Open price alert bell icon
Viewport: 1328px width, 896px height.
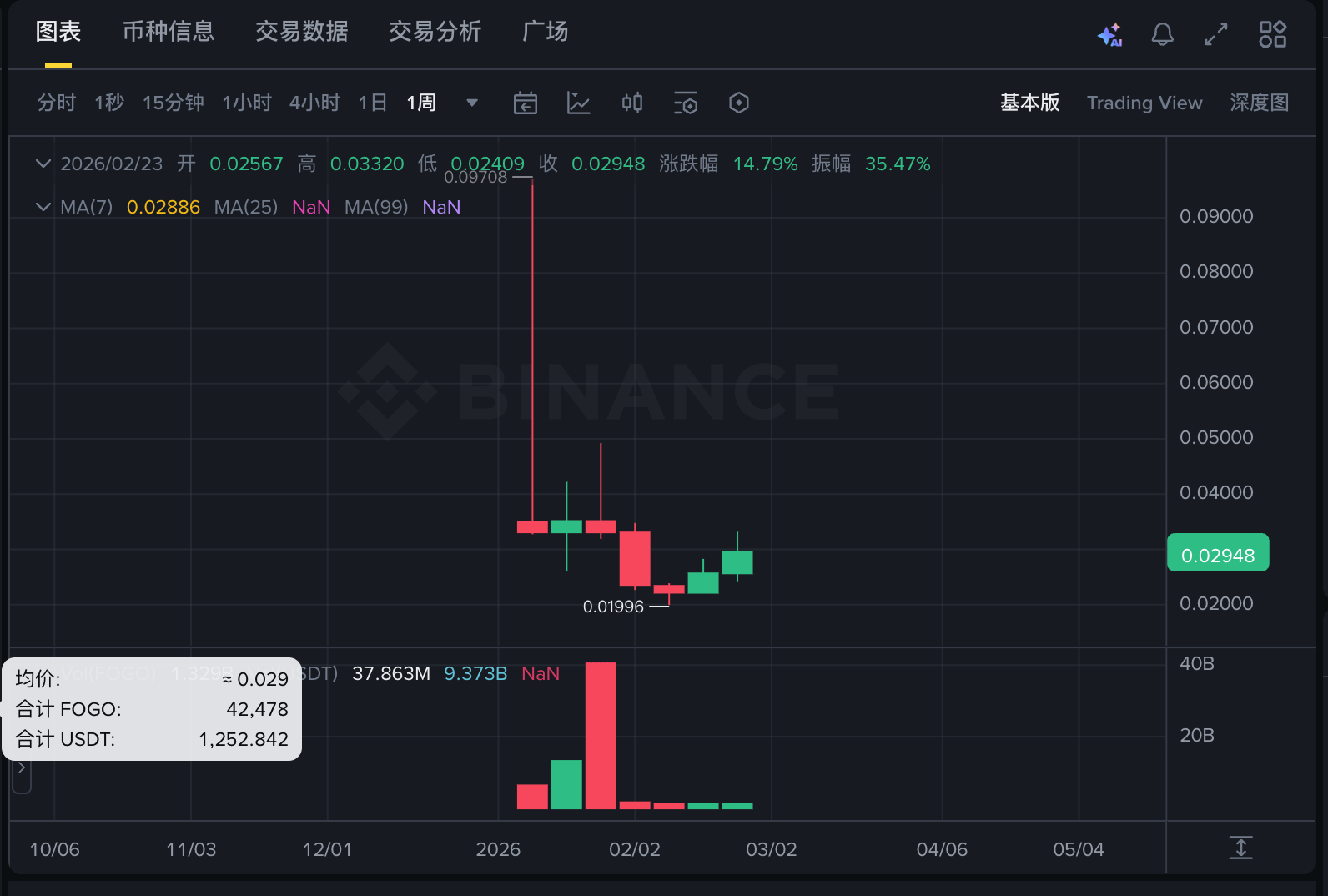click(x=1163, y=34)
